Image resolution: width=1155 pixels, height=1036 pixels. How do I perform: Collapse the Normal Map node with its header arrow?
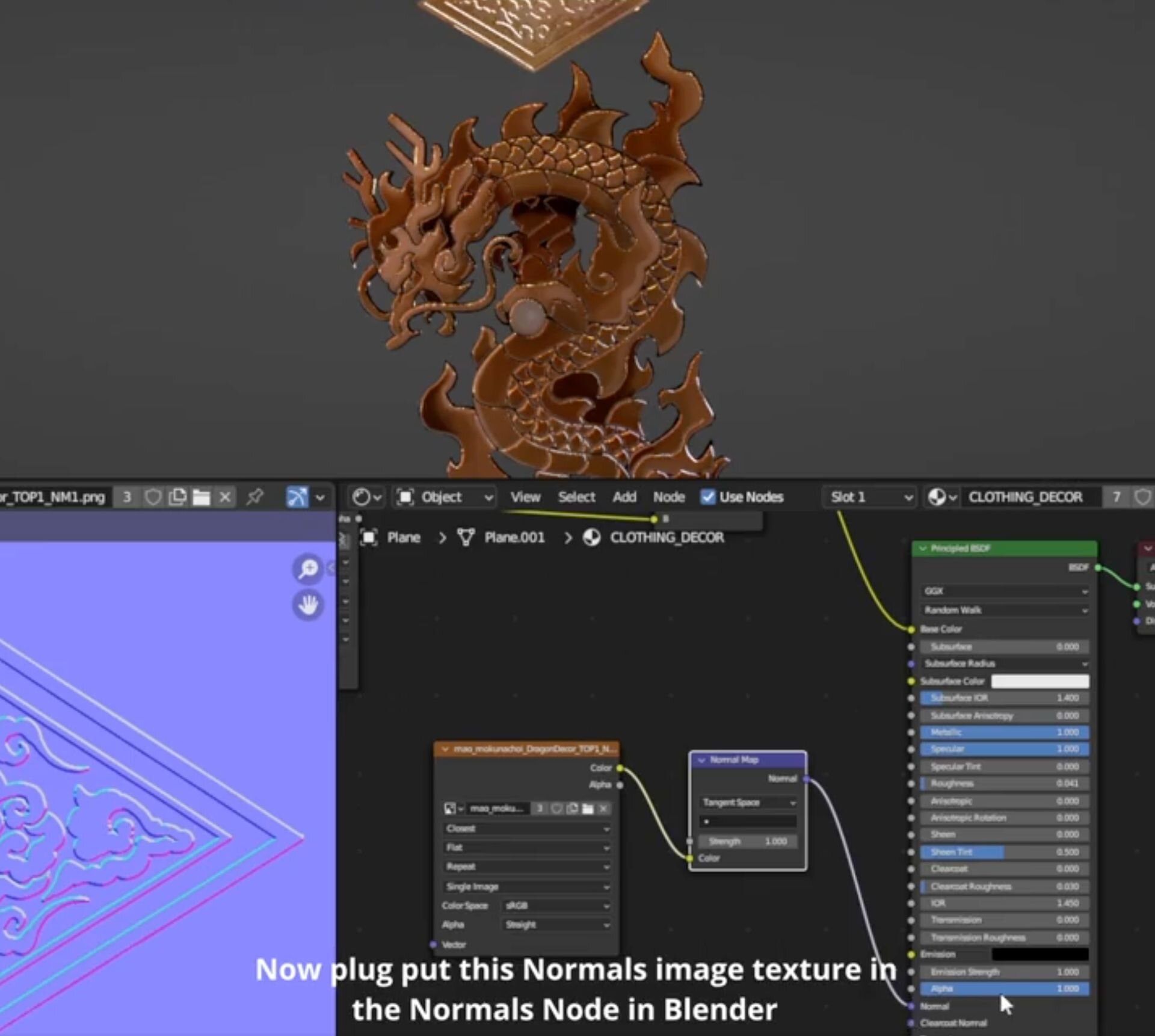click(701, 760)
